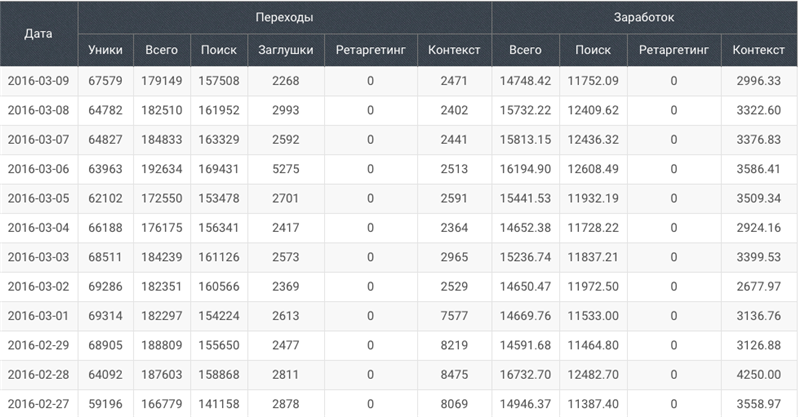Select the 7577 Контекст clicks cell
The image size is (800, 417).
pyautogui.click(x=454, y=316)
